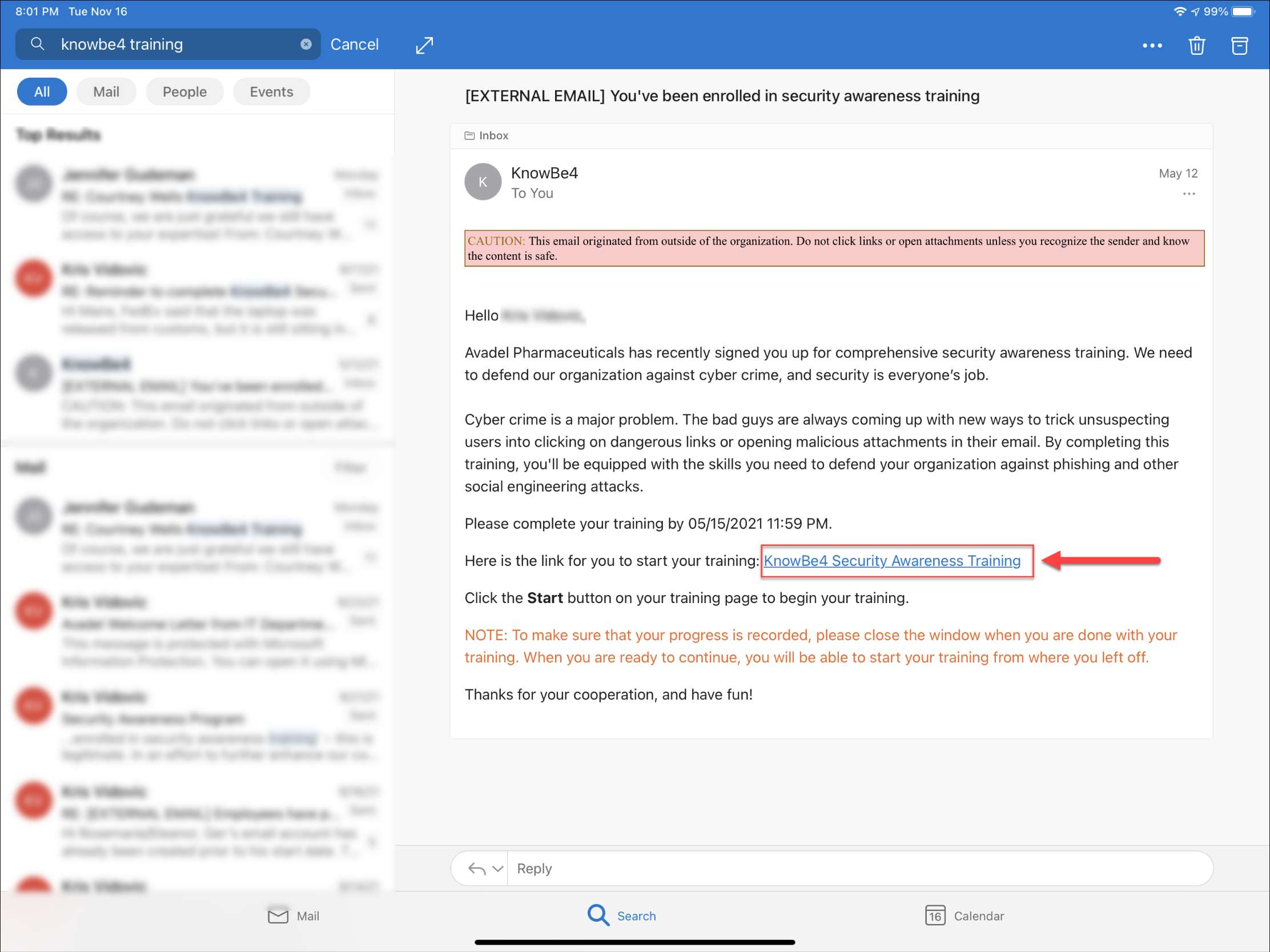Select the 'To You' recipient line
This screenshot has width=1270, height=952.
[532, 194]
